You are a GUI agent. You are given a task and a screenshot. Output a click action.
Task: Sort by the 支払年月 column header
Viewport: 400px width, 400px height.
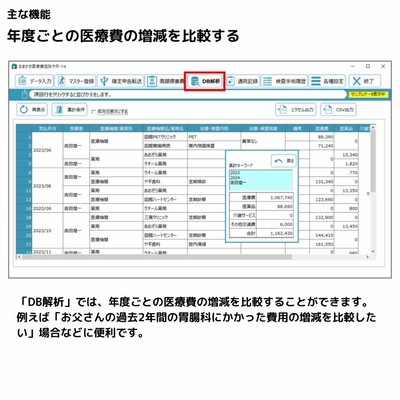47,128
